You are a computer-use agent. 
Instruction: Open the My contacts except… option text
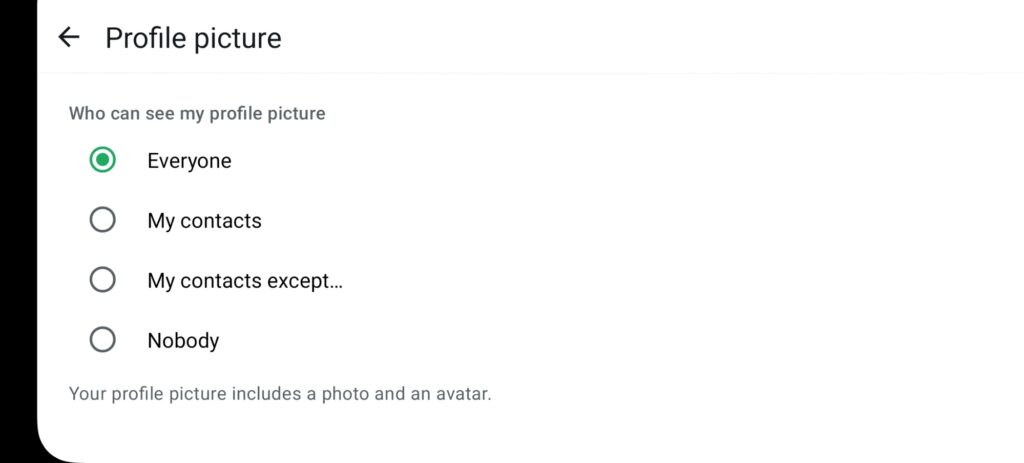pos(244,281)
